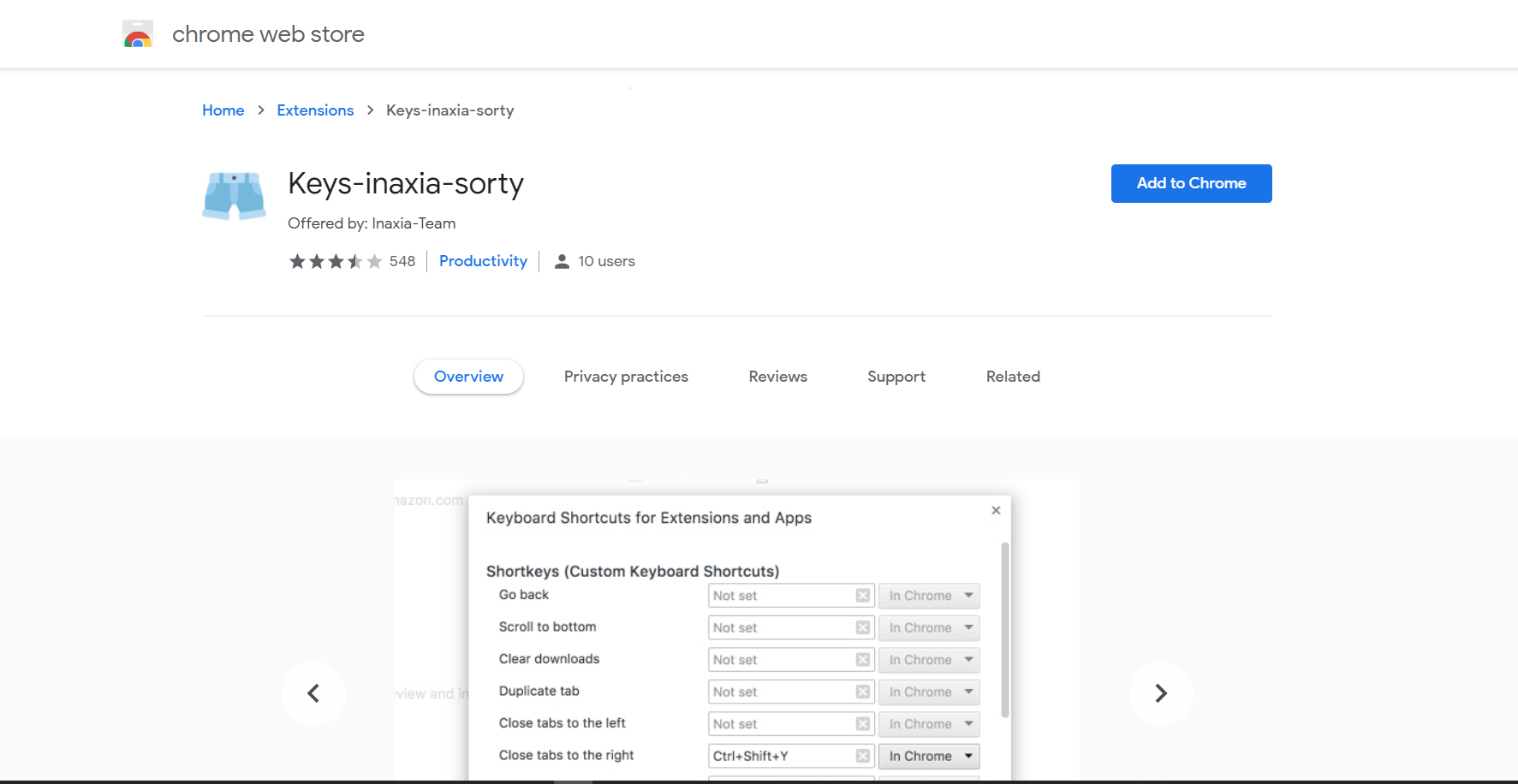This screenshot has height=784, width=1518.
Task: Clear the Clear downloads shortcut icon
Action: coord(863,660)
